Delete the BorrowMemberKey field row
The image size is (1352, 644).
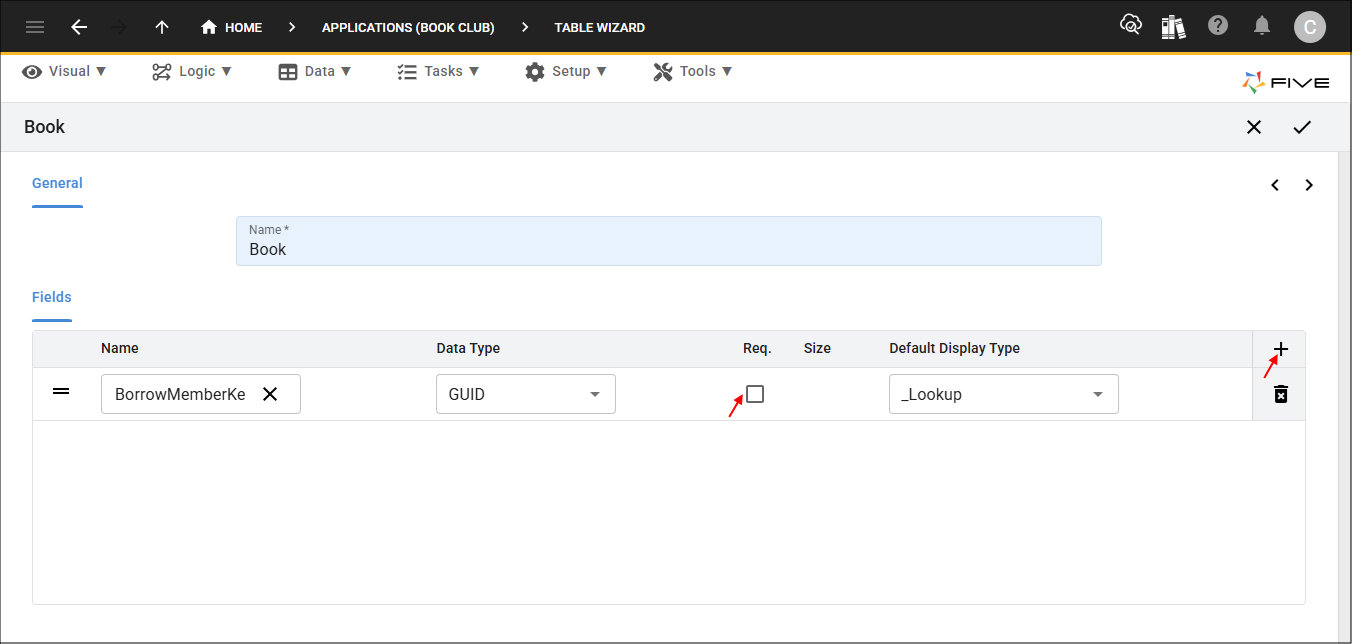pyautogui.click(x=1281, y=394)
